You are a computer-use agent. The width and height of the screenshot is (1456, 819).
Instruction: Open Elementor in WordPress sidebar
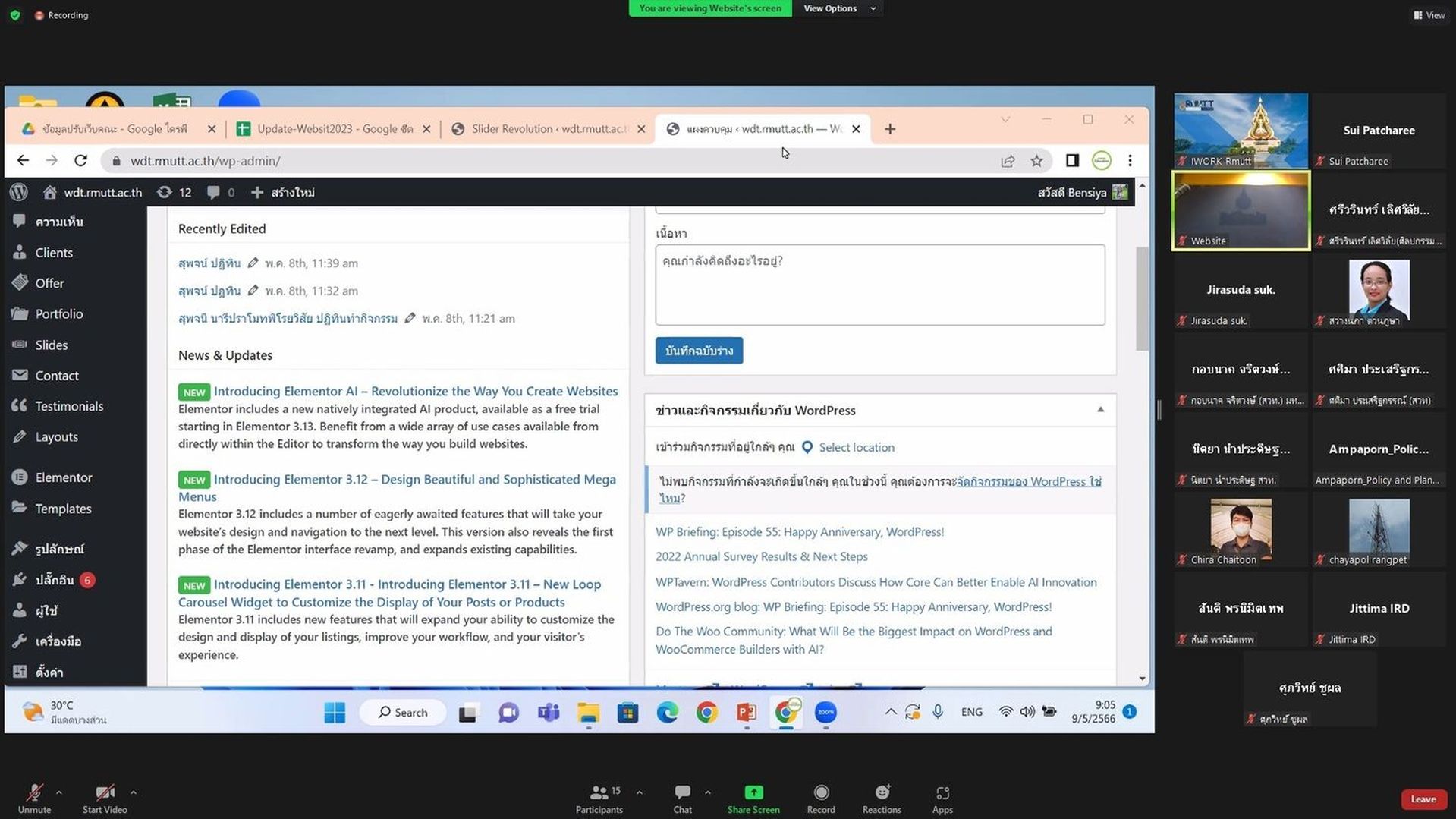click(x=64, y=477)
